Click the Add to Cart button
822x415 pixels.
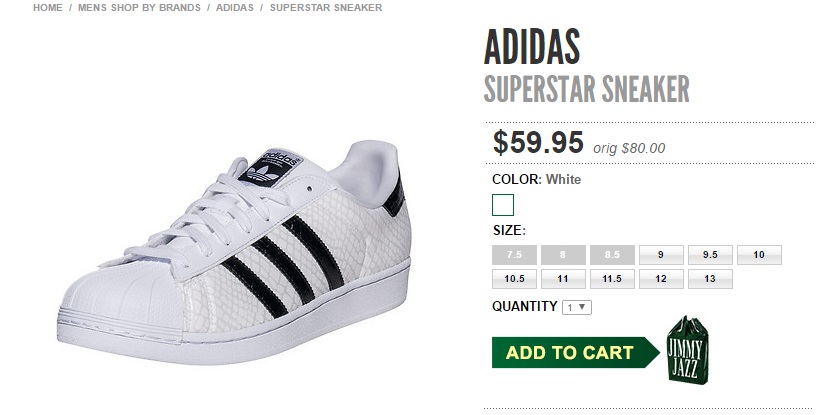571,352
